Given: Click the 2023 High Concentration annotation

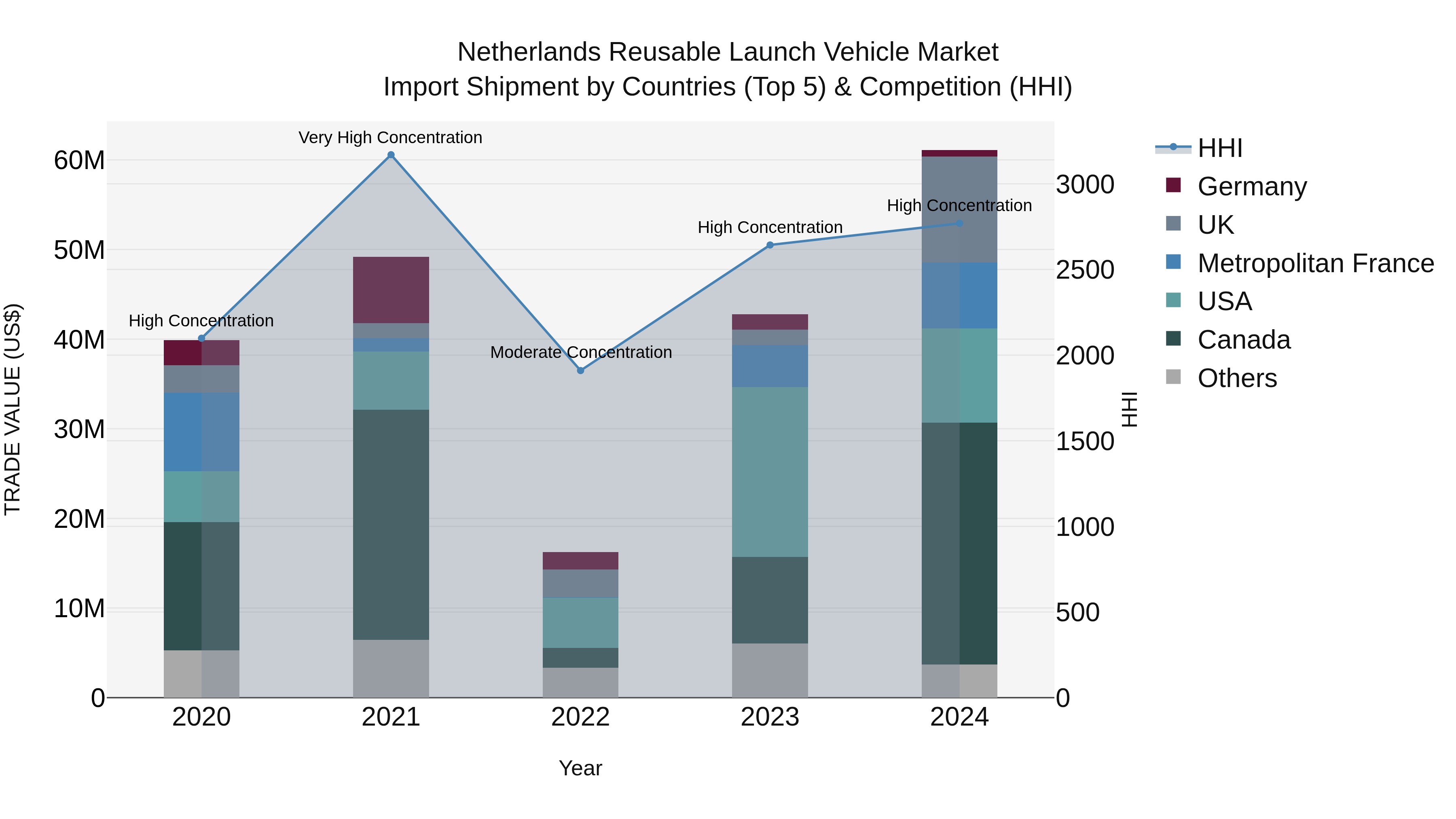Looking at the screenshot, I should pos(770,227).
